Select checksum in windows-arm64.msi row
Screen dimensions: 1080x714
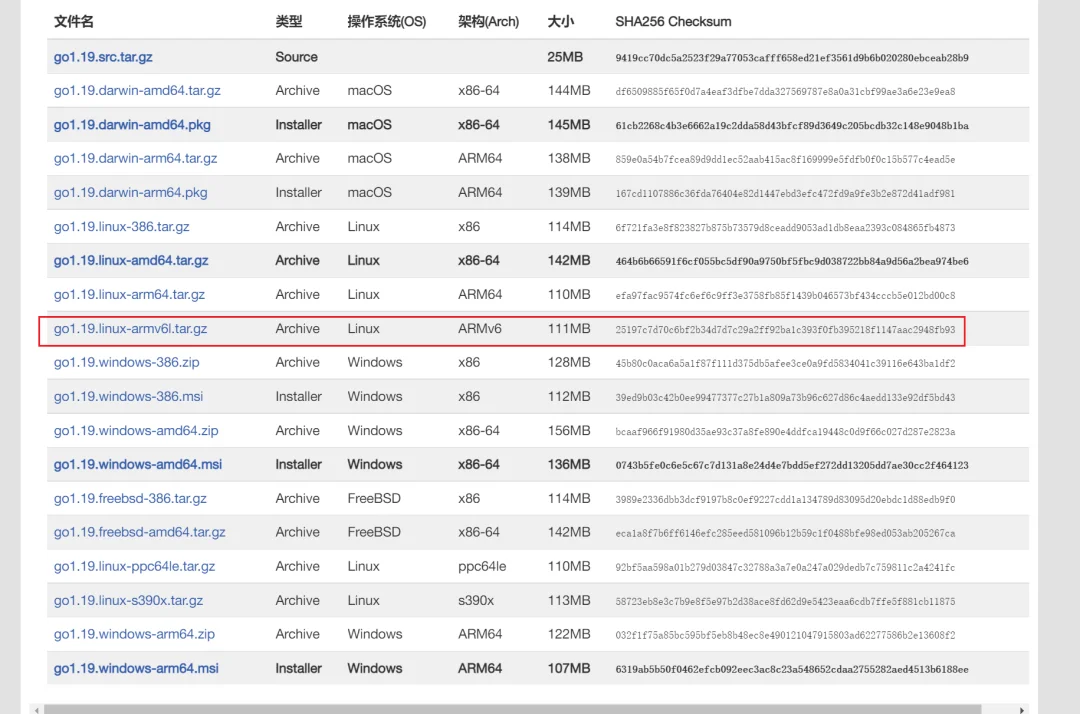792,669
